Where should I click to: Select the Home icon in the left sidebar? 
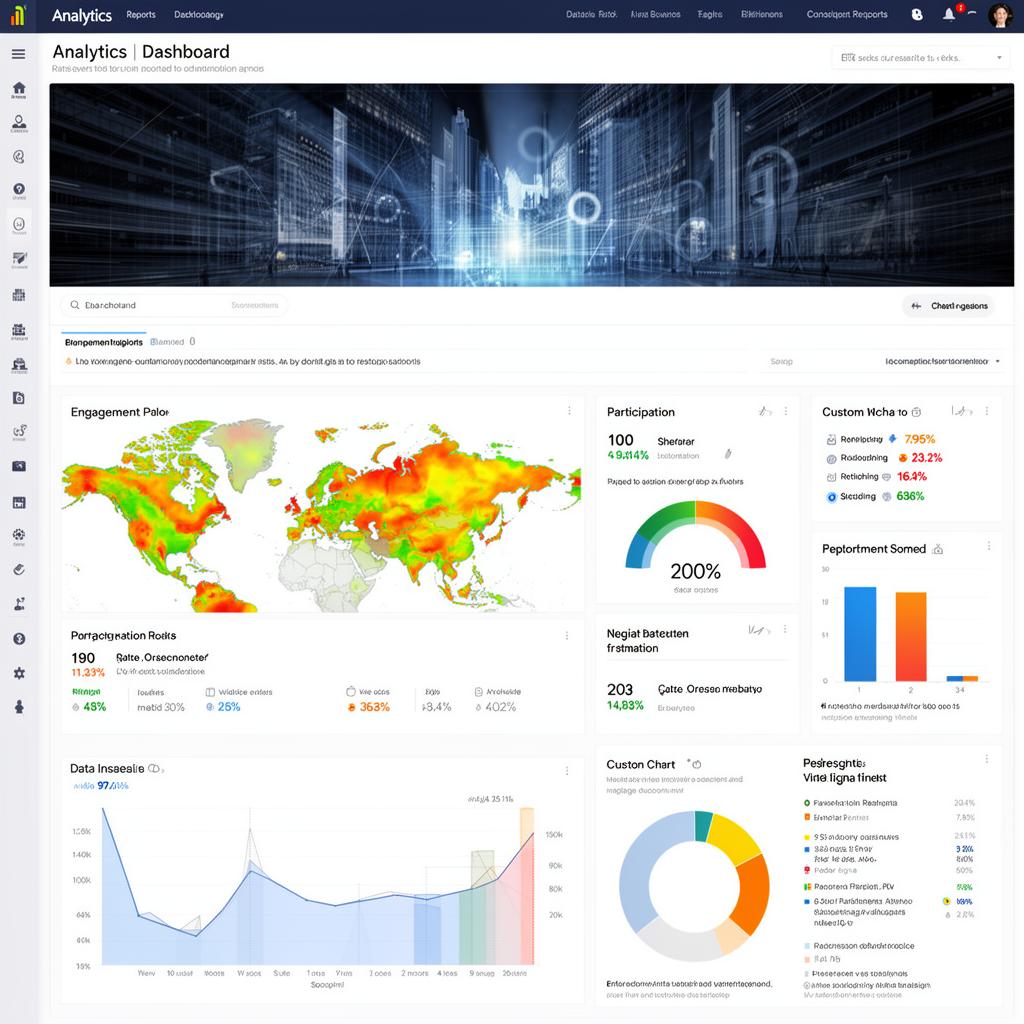pos(18,88)
